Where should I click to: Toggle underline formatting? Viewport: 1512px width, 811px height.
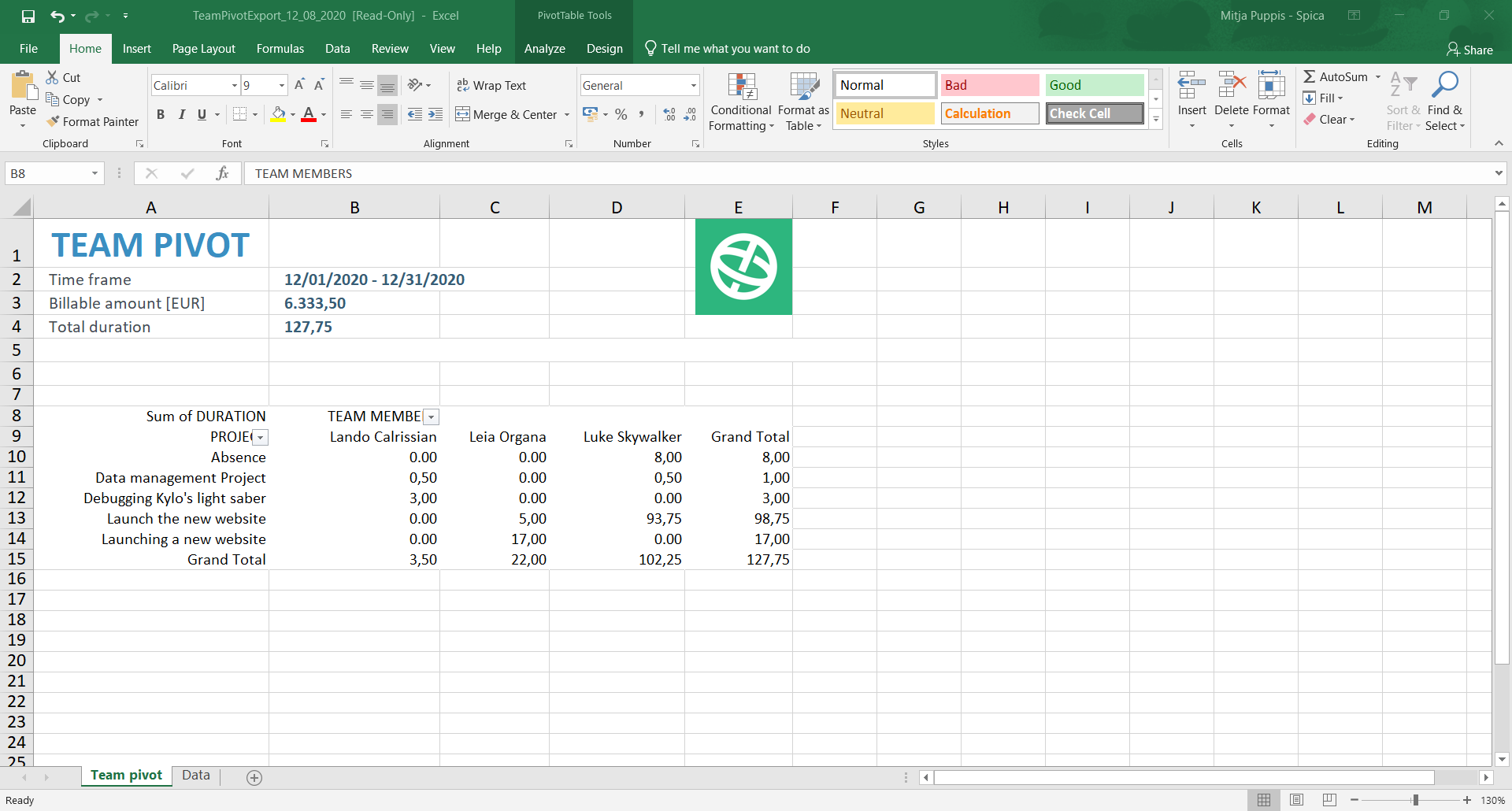[202, 114]
